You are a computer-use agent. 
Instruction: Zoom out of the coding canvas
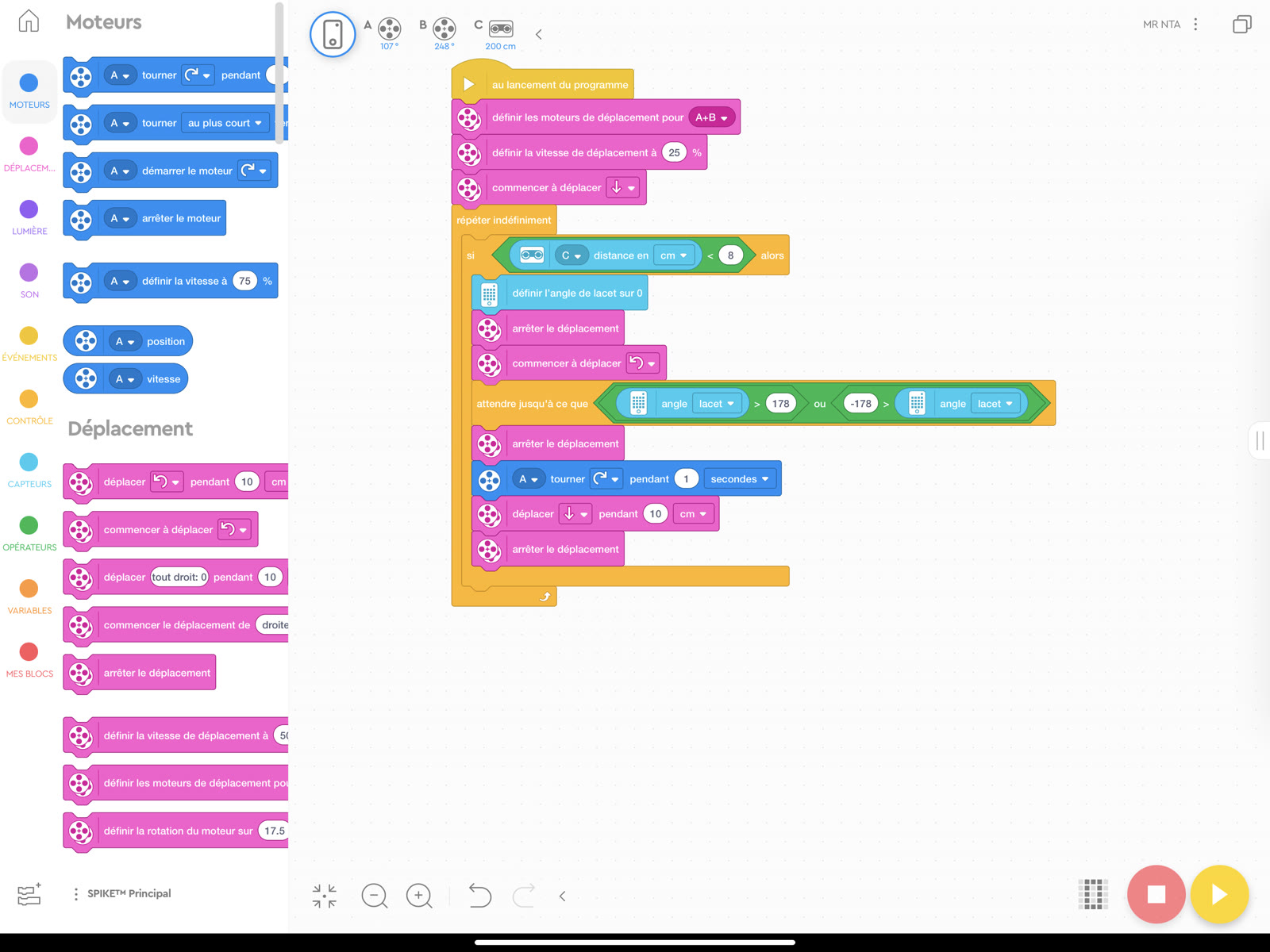coord(375,896)
